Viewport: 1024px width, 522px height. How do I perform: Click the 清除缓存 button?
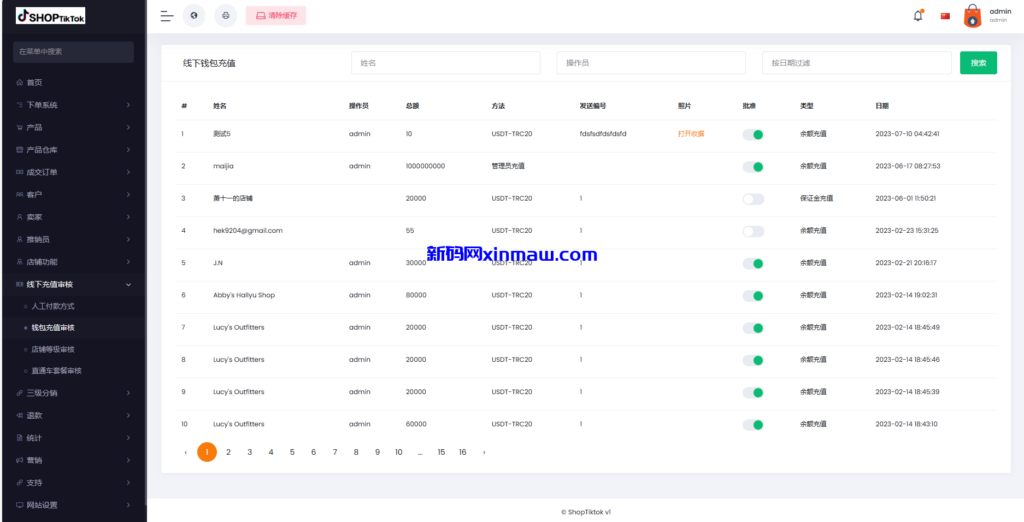coord(276,16)
